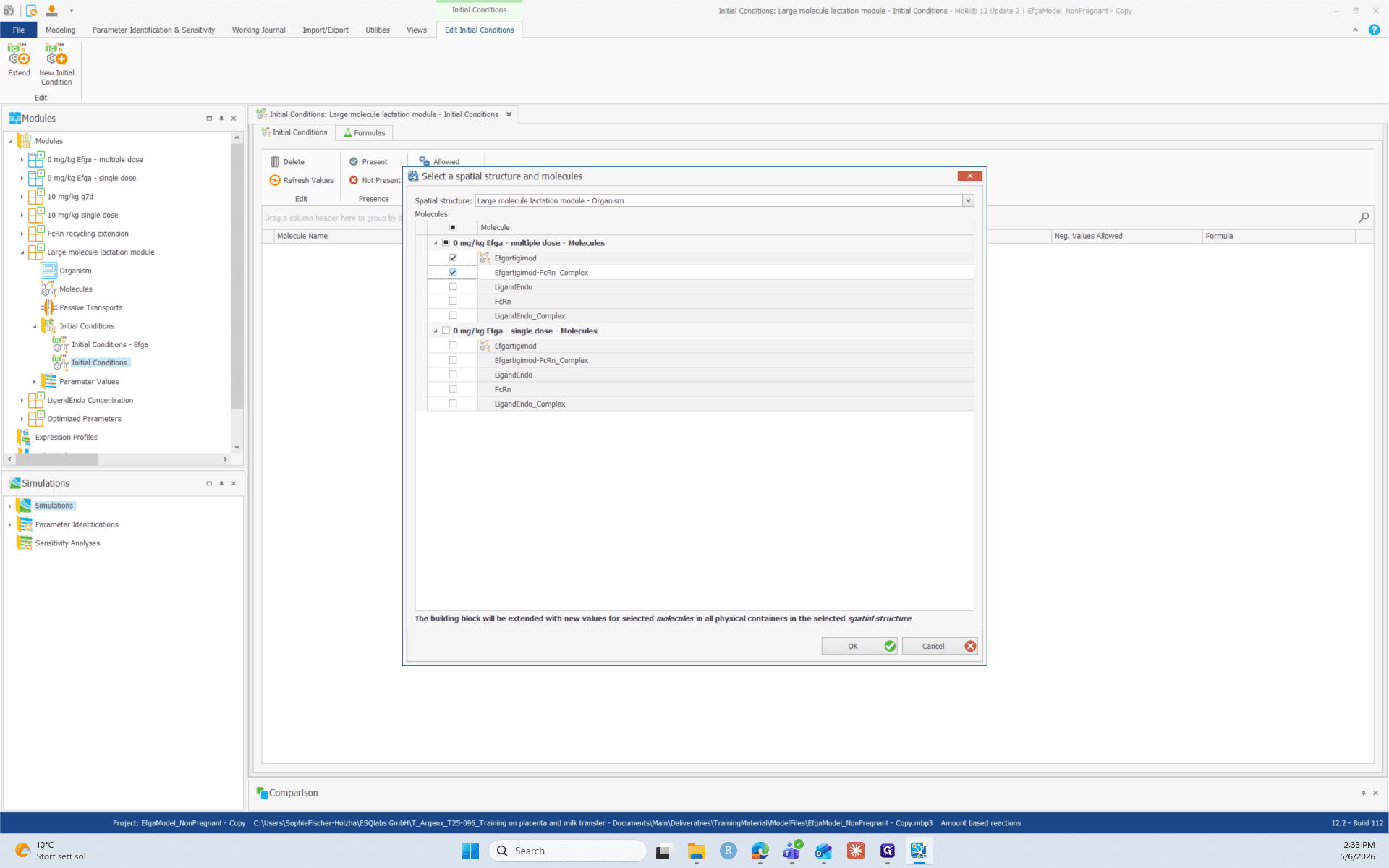Click the Refresh Values icon
This screenshot has height=868, width=1389.
(x=275, y=180)
